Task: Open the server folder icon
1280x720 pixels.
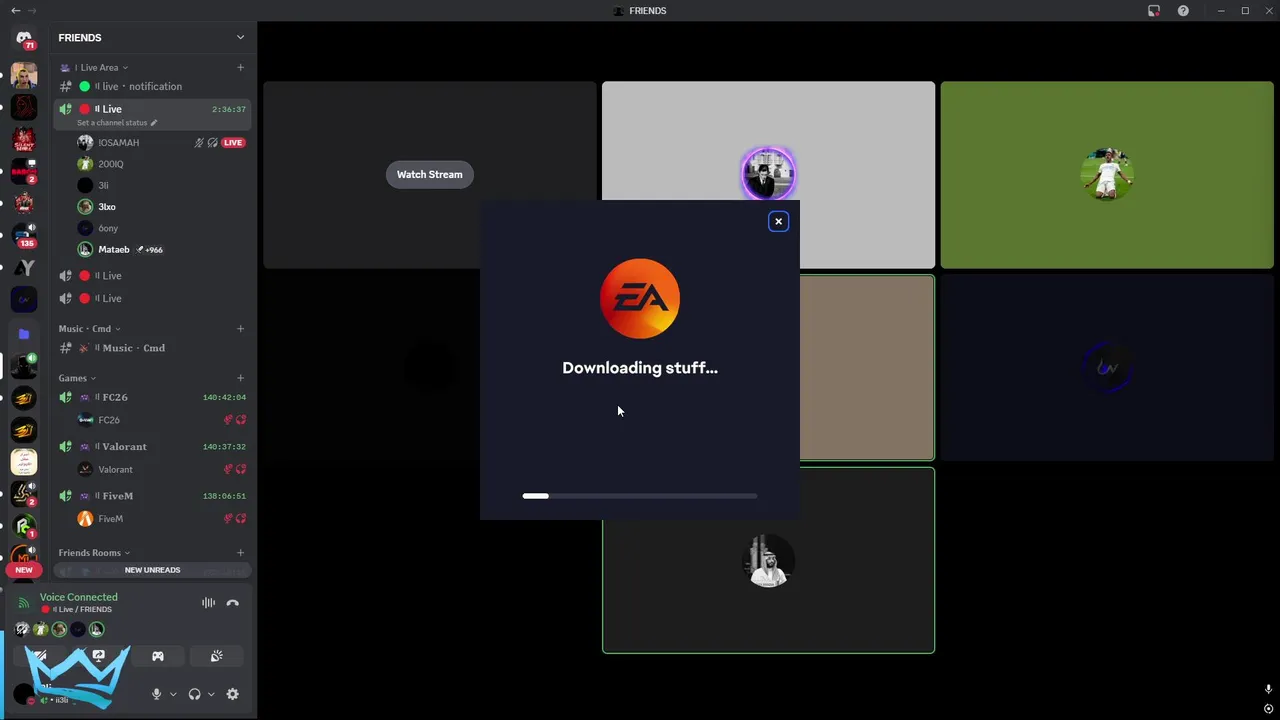Action: coord(24,334)
